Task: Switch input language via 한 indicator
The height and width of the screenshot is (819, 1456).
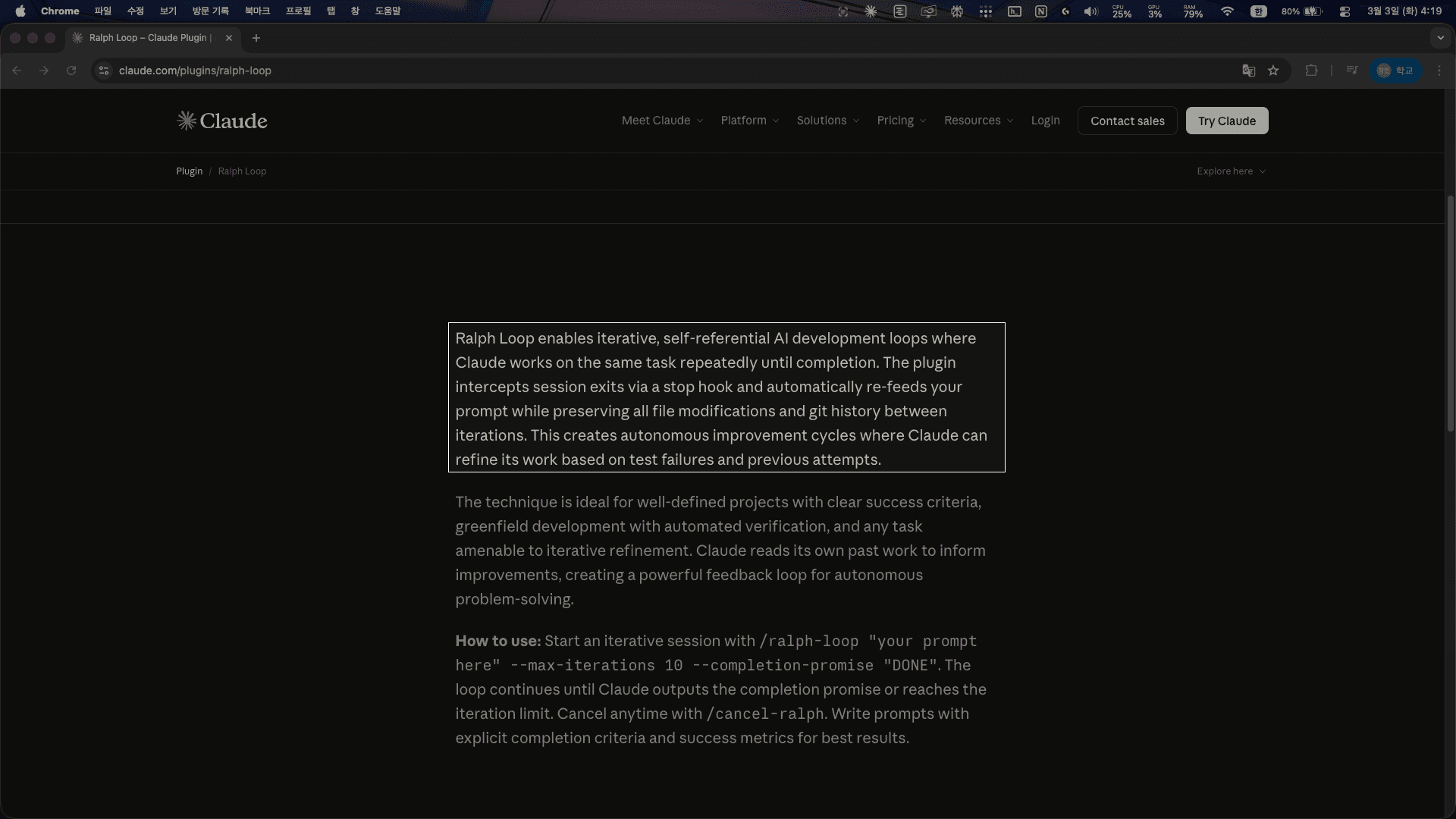Action: point(1259,11)
